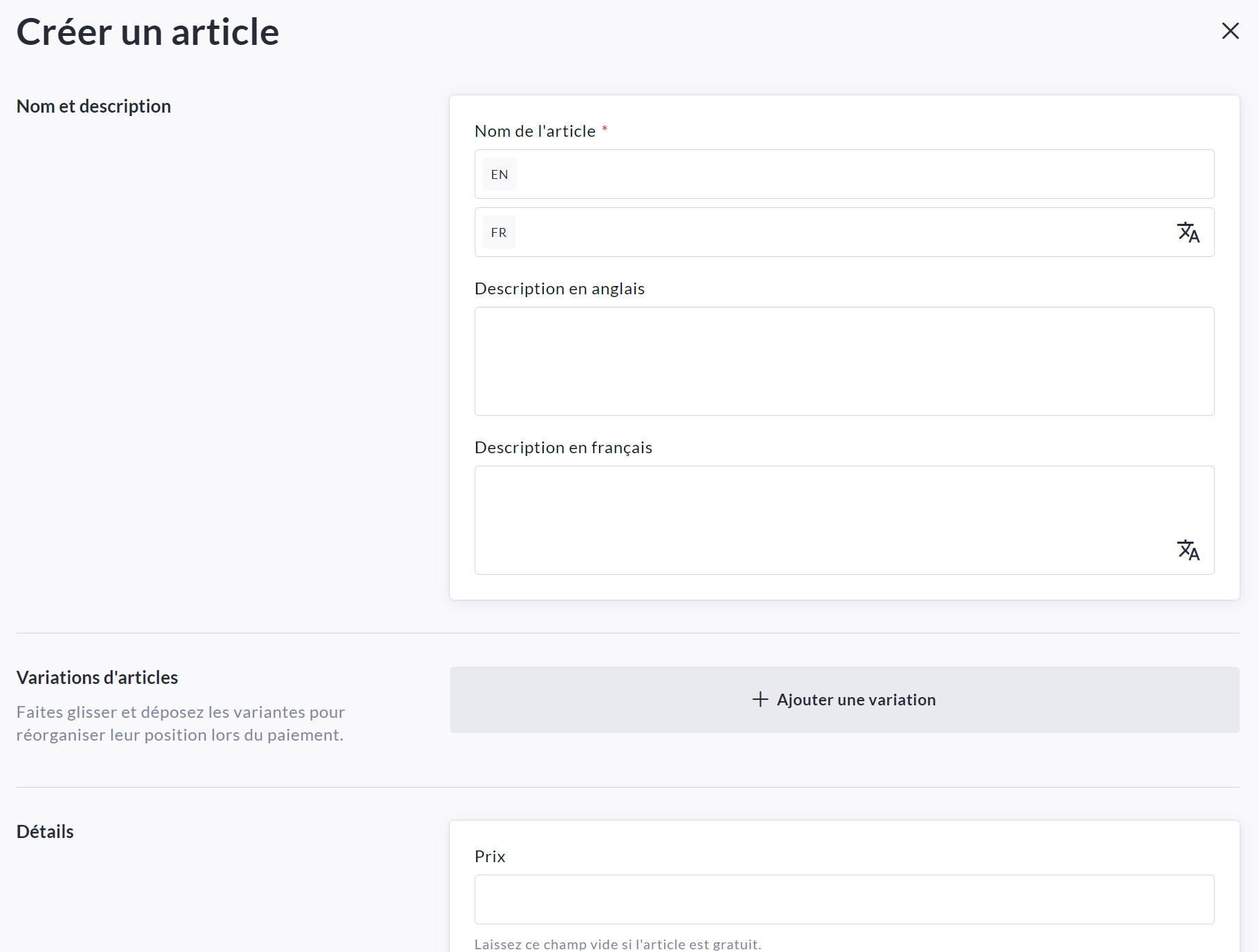Click the Description en français label
The width and height of the screenshot is (1259, 952).
pyautogui.click(x=563, y=448)
